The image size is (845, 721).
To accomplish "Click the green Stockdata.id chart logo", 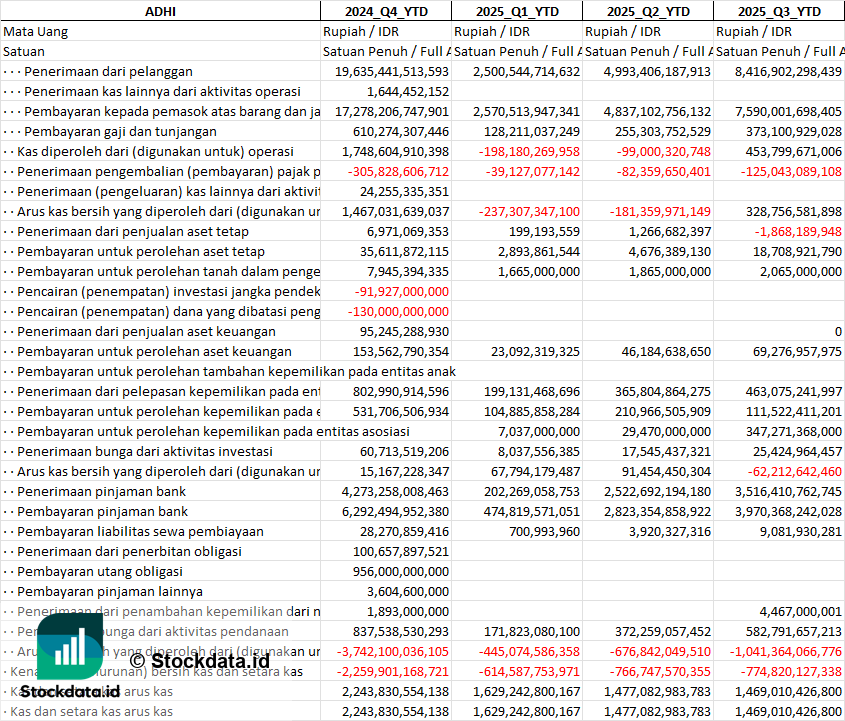I will [x=70, y=645].
